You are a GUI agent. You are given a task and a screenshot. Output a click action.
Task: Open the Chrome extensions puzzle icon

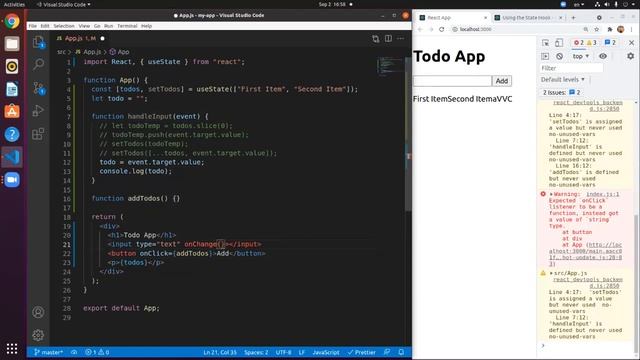(x=610, y=29)
